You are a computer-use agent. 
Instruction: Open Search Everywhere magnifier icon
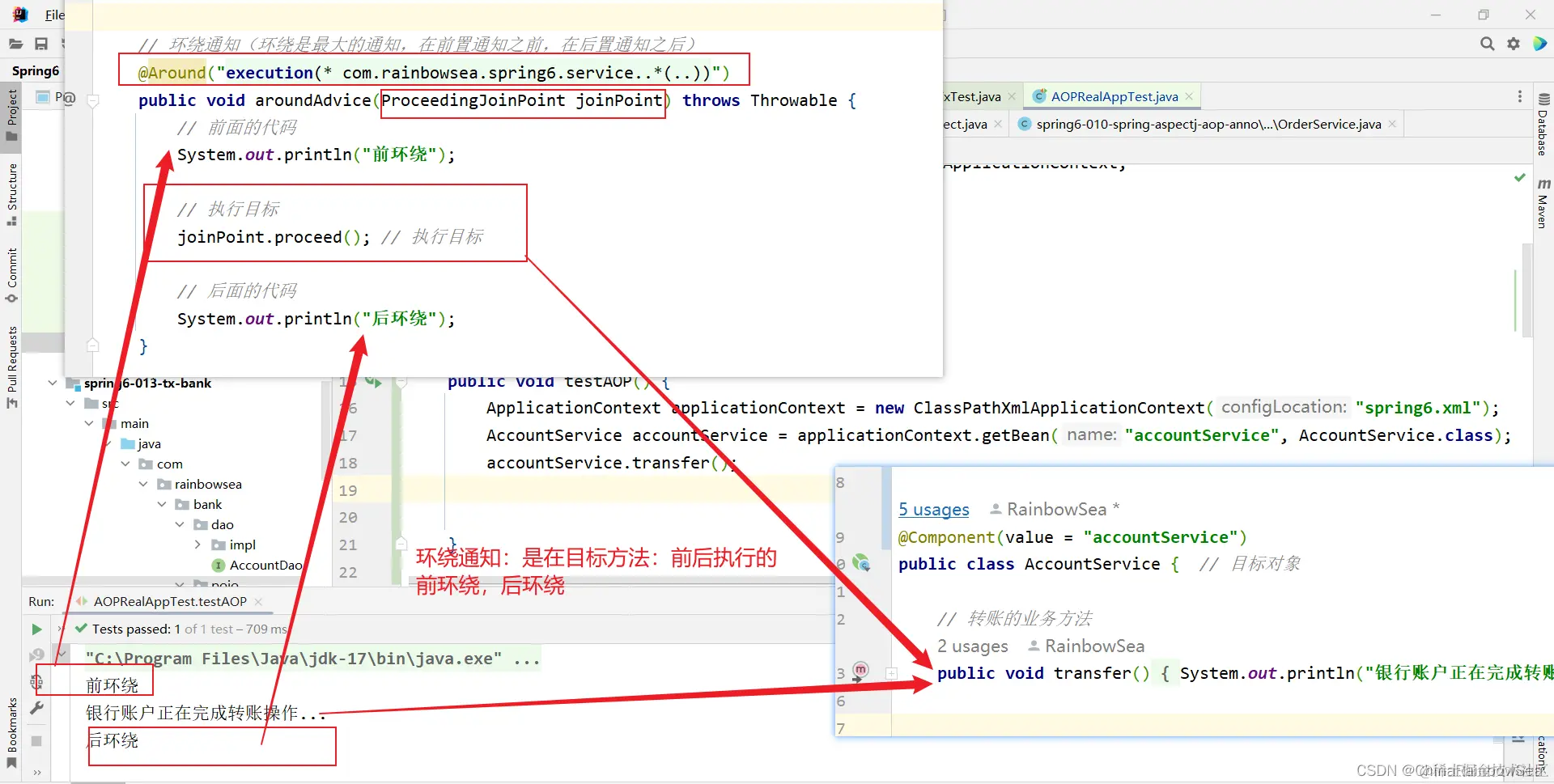tap(1487, 44)
